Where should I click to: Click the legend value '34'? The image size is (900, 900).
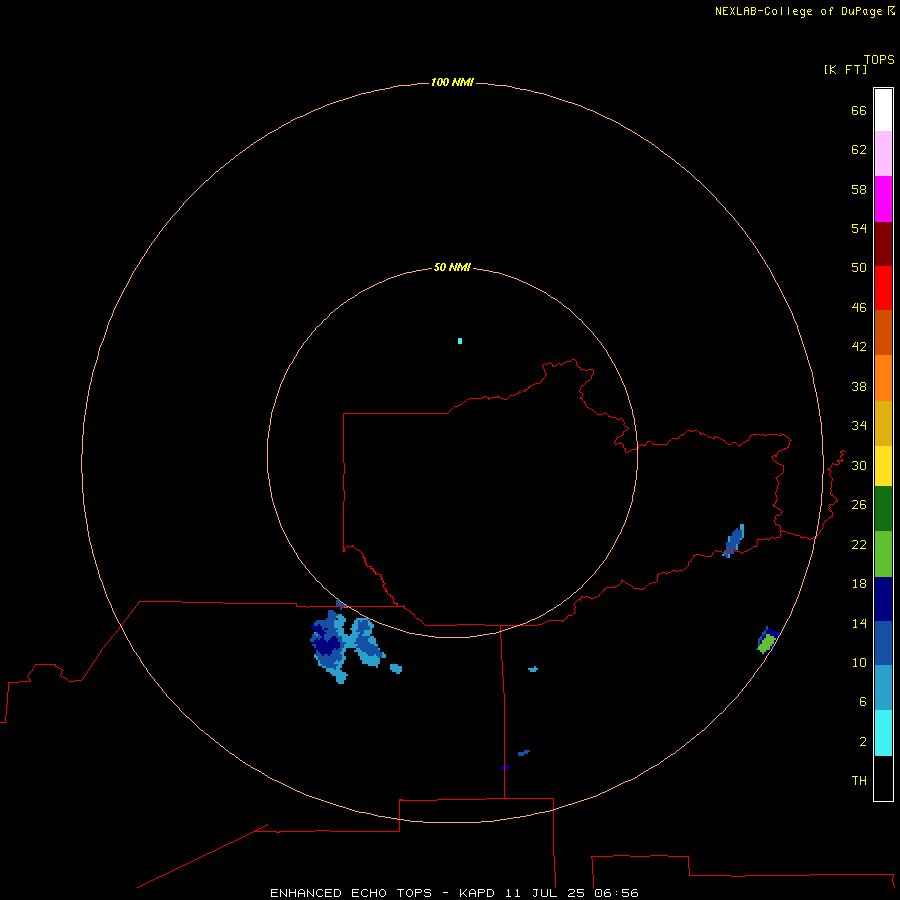pyautogui.click(x=859, y=426)
